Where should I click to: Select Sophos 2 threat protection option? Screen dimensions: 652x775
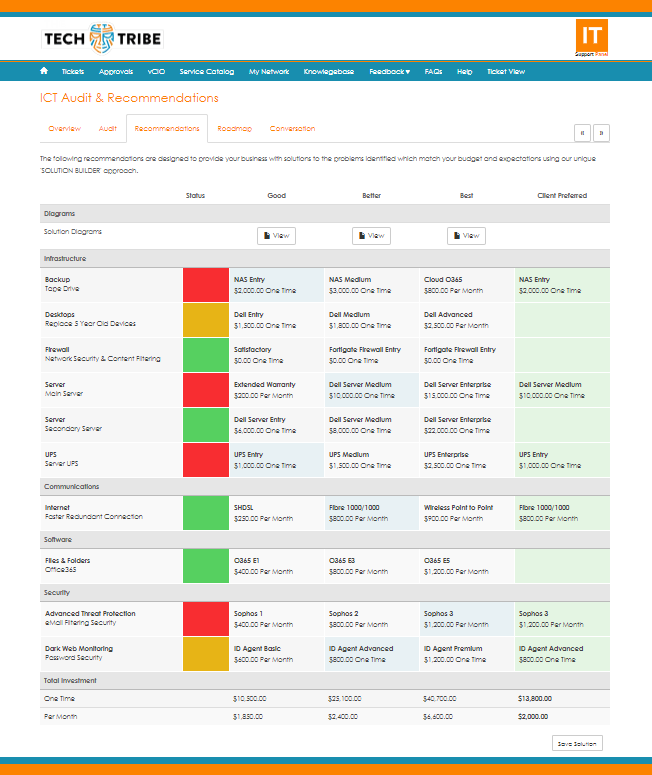371,619
